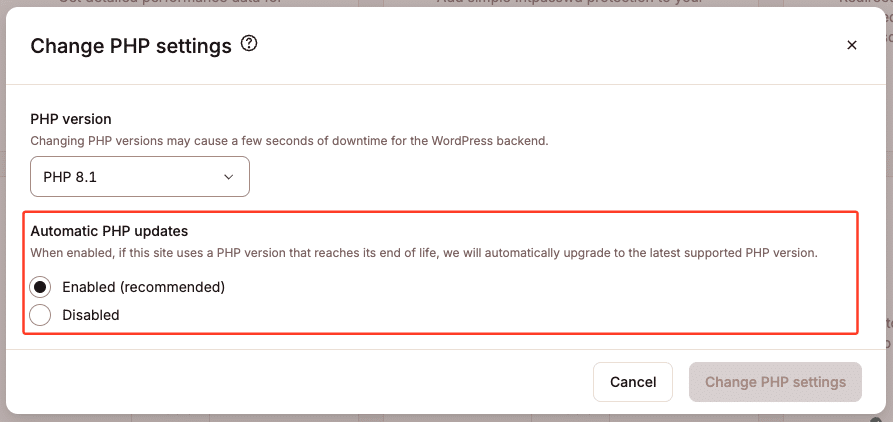The height and width of the screenshot is (422, 893).
Task: Select the Enabled (recommended) radio button
Action: point(41,287)
